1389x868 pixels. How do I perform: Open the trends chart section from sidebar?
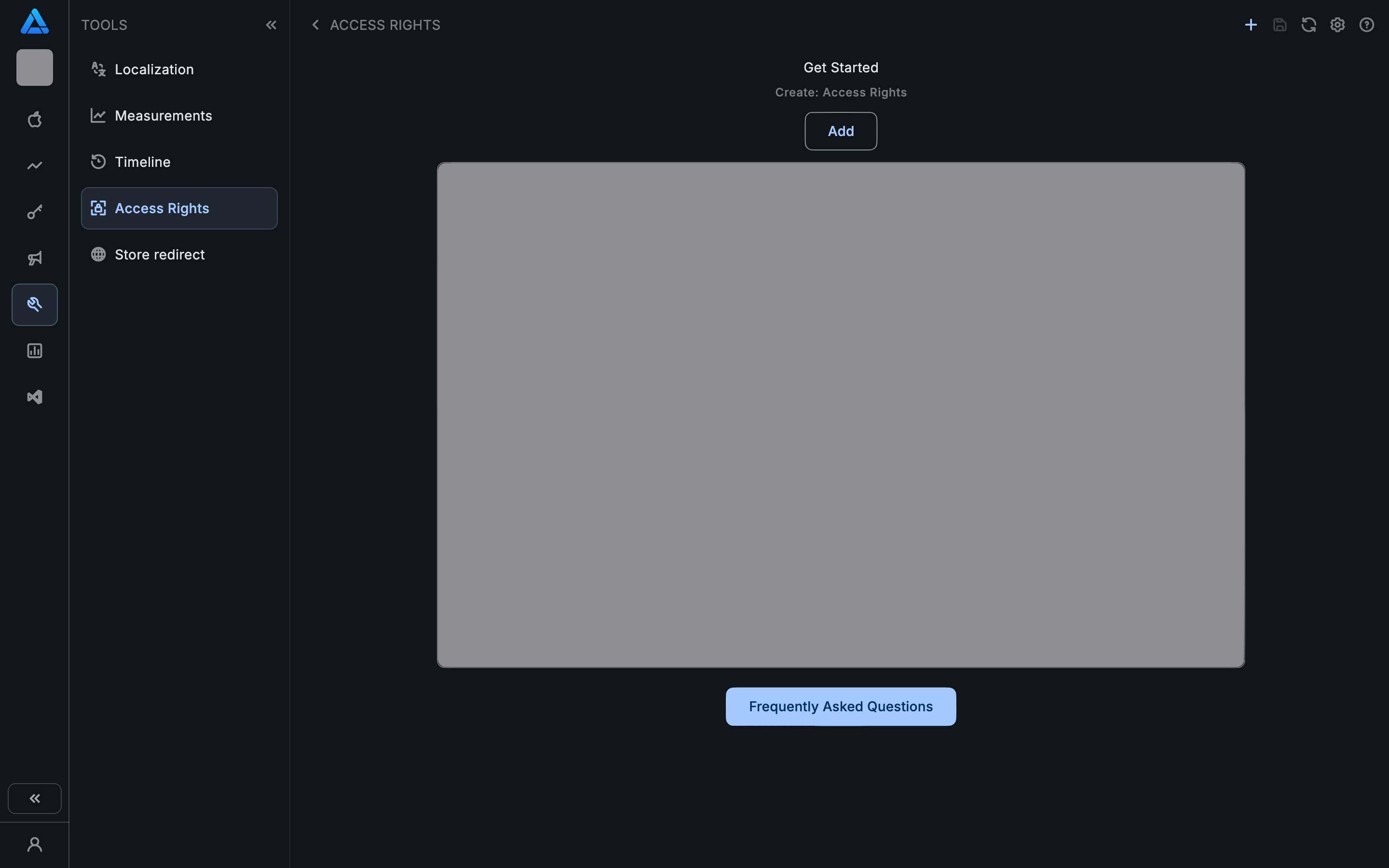(34, 165)
